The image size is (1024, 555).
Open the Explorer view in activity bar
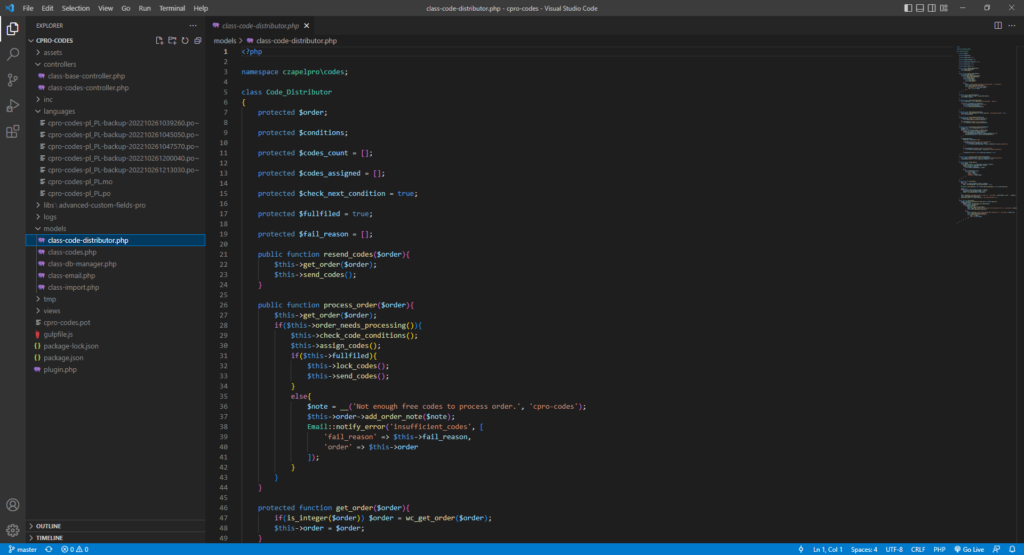click(12, 29)
